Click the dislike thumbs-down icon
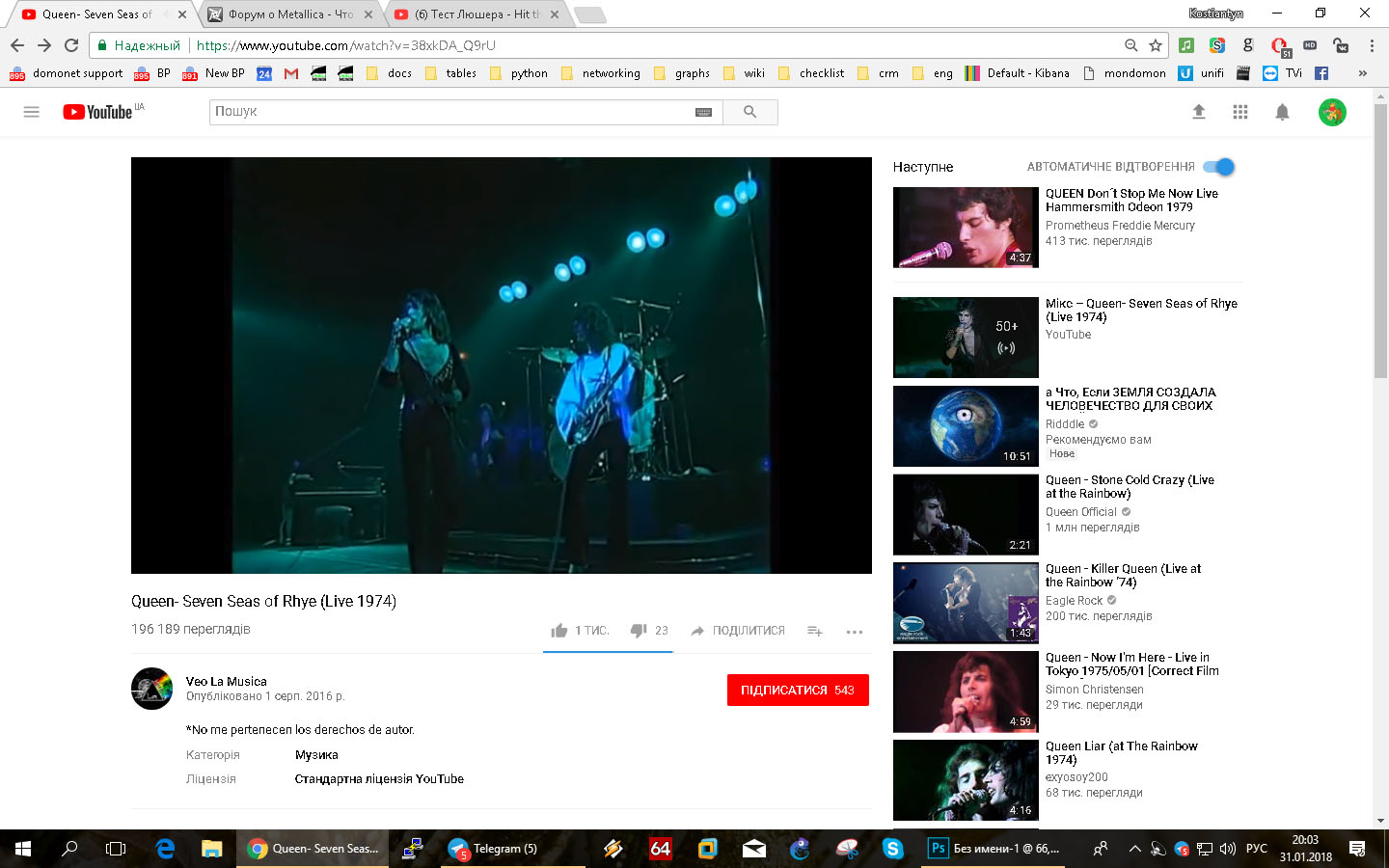The image size is (1389, 868). click(x=639, y=631)
